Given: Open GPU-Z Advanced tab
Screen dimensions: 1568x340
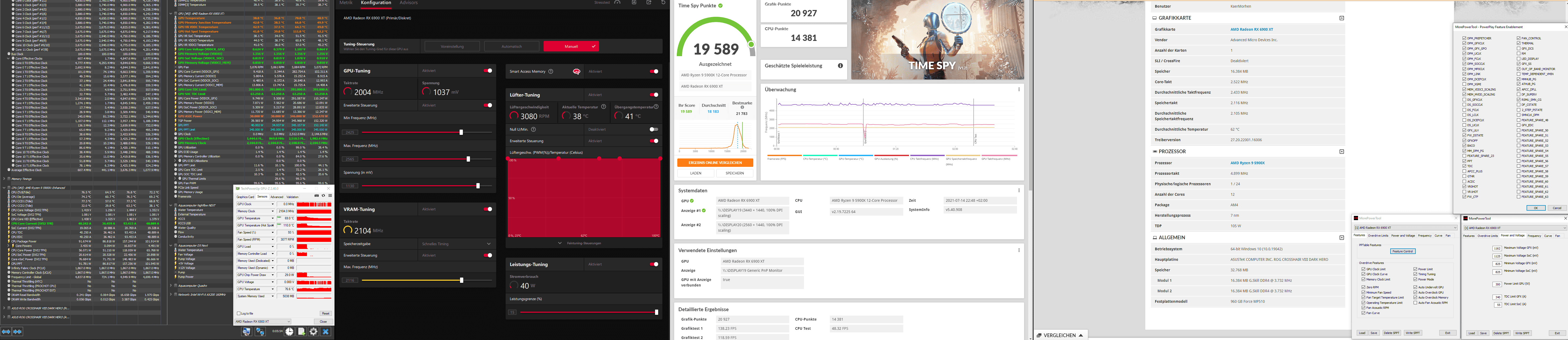Looking at the screenshot, I should point(277,197).
